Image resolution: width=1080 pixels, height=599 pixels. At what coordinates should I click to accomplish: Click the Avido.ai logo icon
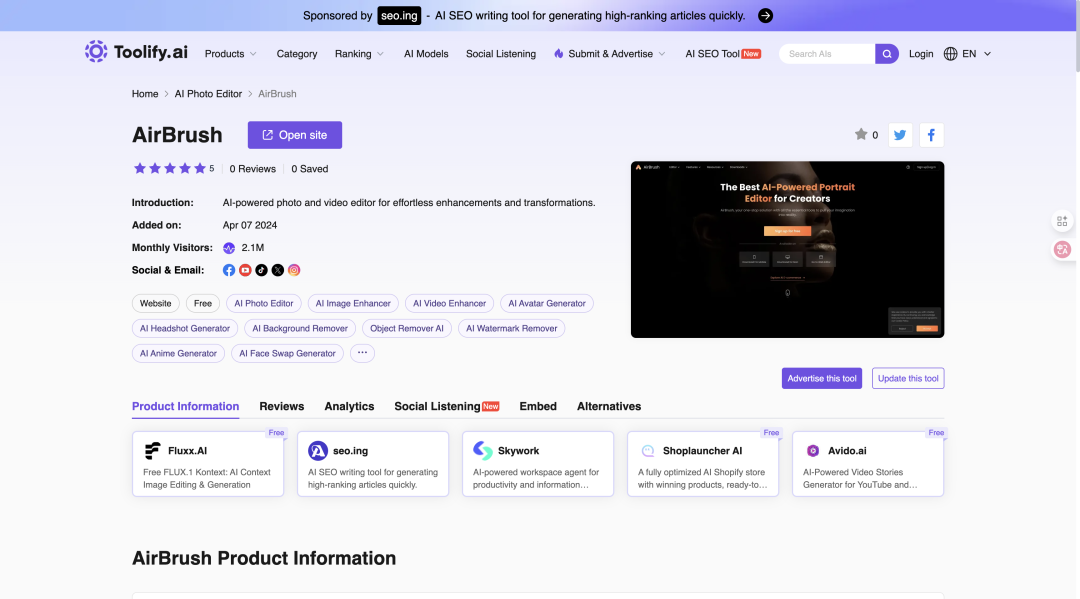pyautogui.click(x=813, y=450)
